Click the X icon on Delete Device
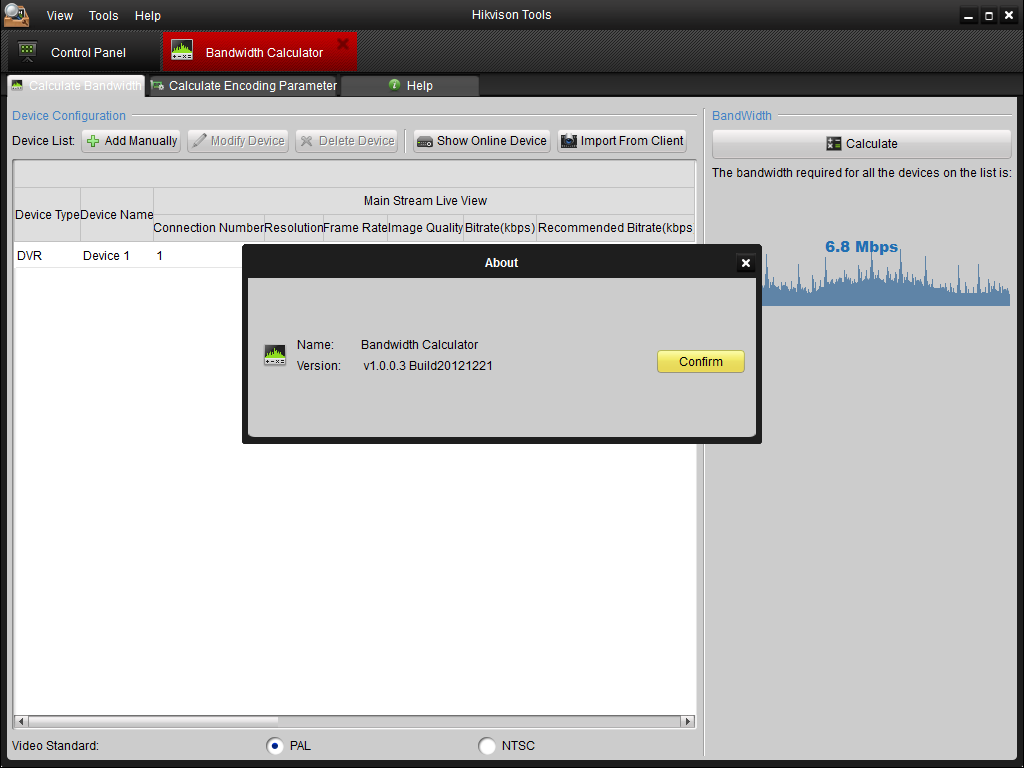 [x=306, y=141]
